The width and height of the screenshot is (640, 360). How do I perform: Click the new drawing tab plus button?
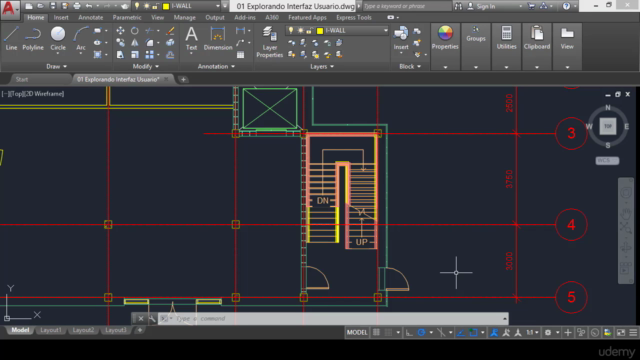point(183,79)
